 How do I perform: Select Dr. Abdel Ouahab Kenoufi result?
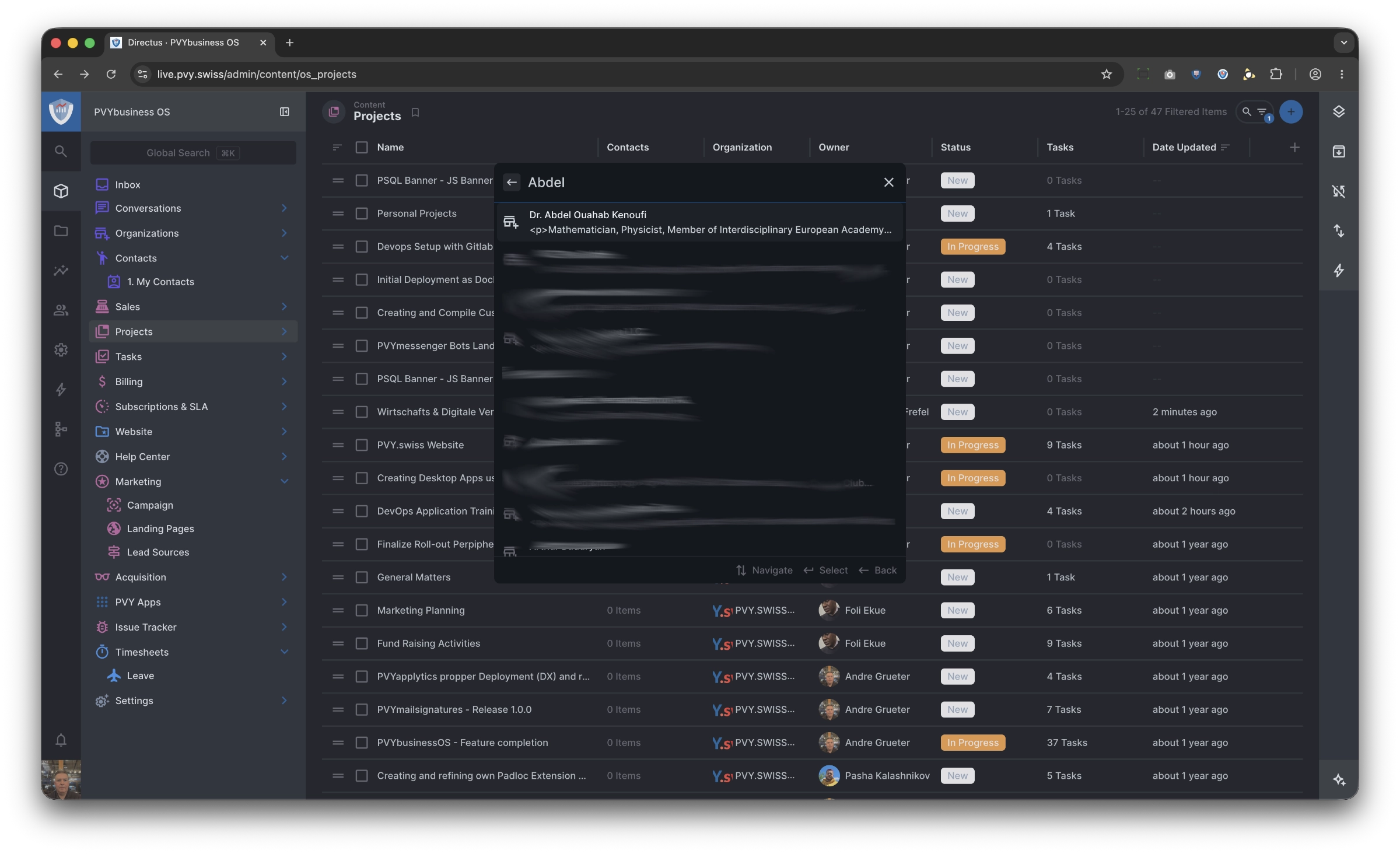pos(699,222)
